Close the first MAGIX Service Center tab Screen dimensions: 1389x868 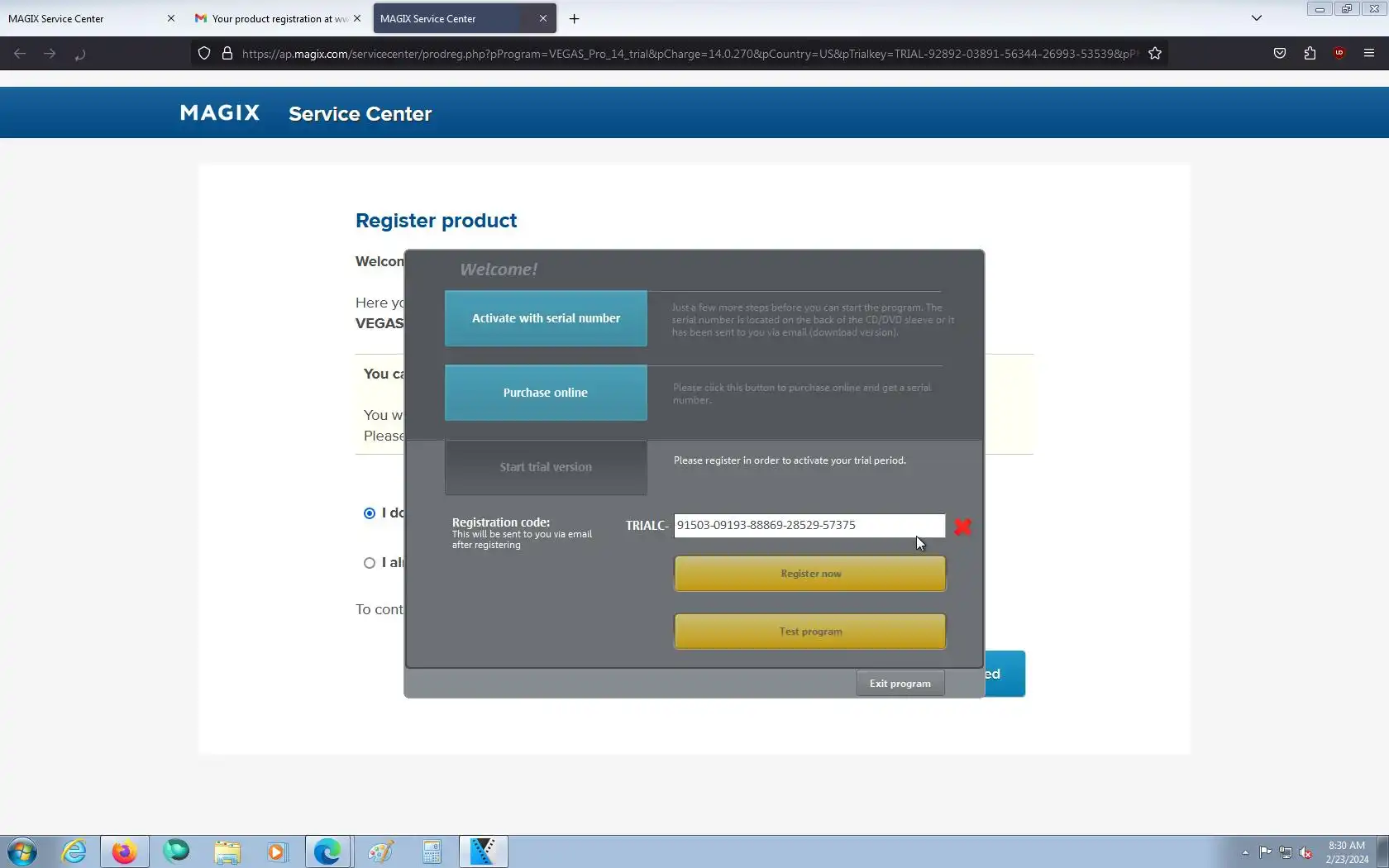[x=171, y=18]
